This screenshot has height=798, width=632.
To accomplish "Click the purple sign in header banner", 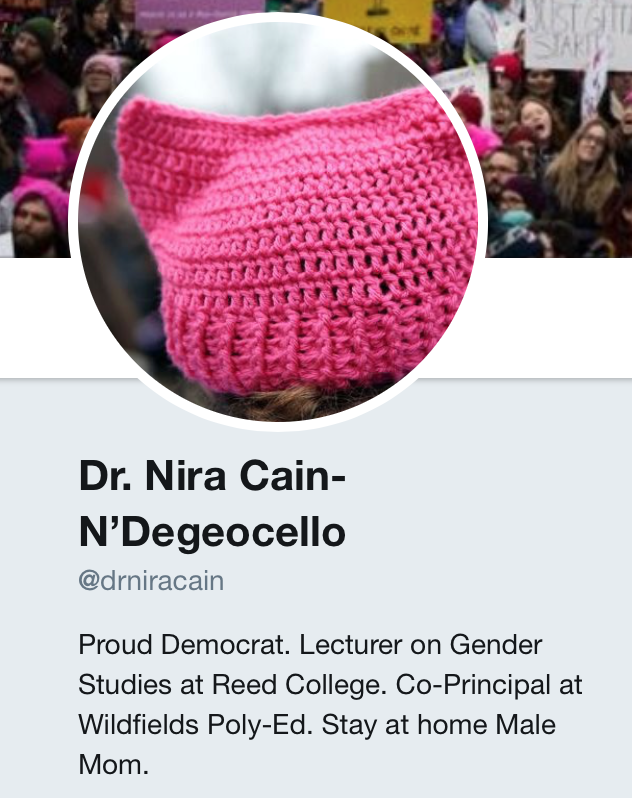I will [199, 13].
